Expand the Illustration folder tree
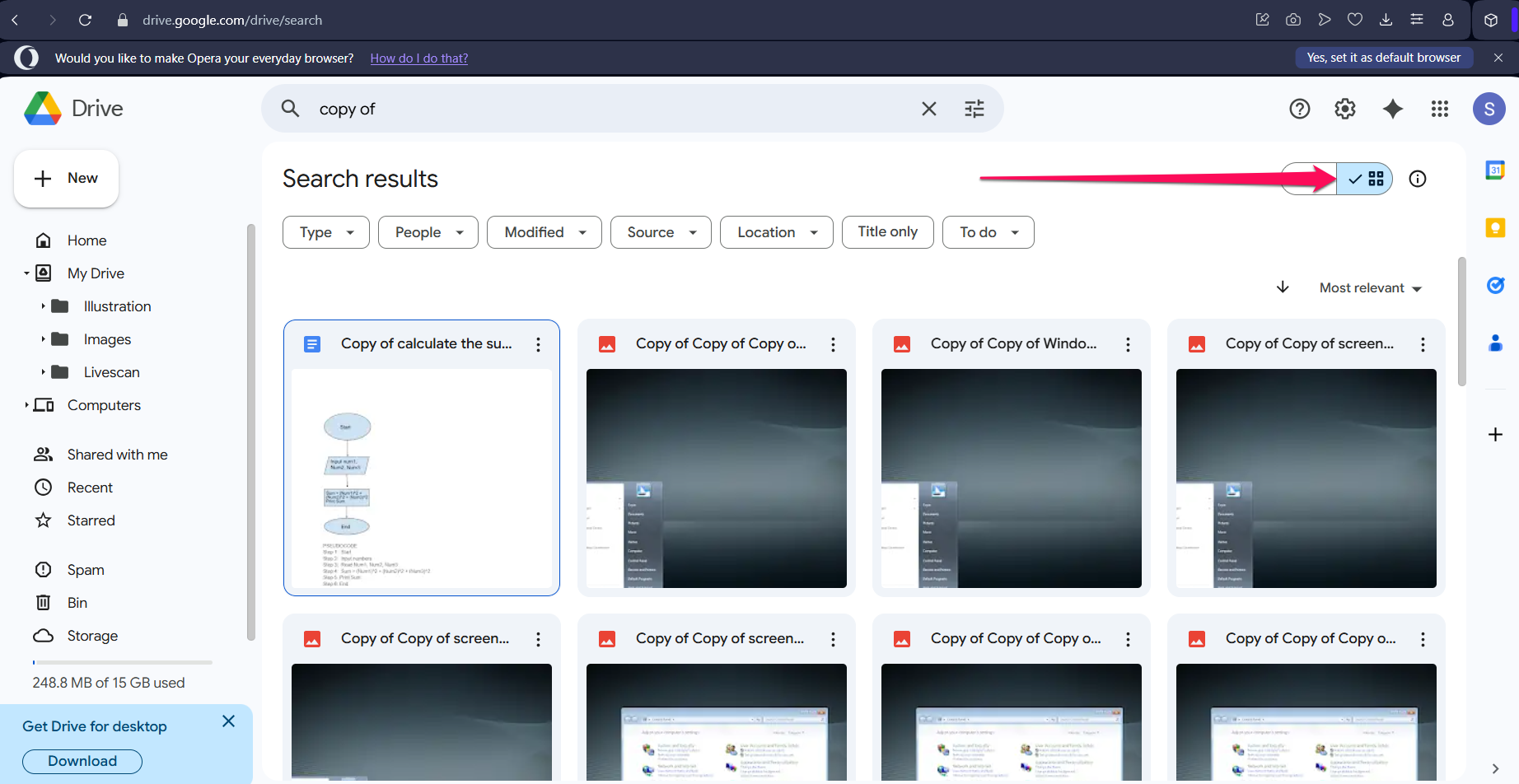 click(x=43, y=306)
